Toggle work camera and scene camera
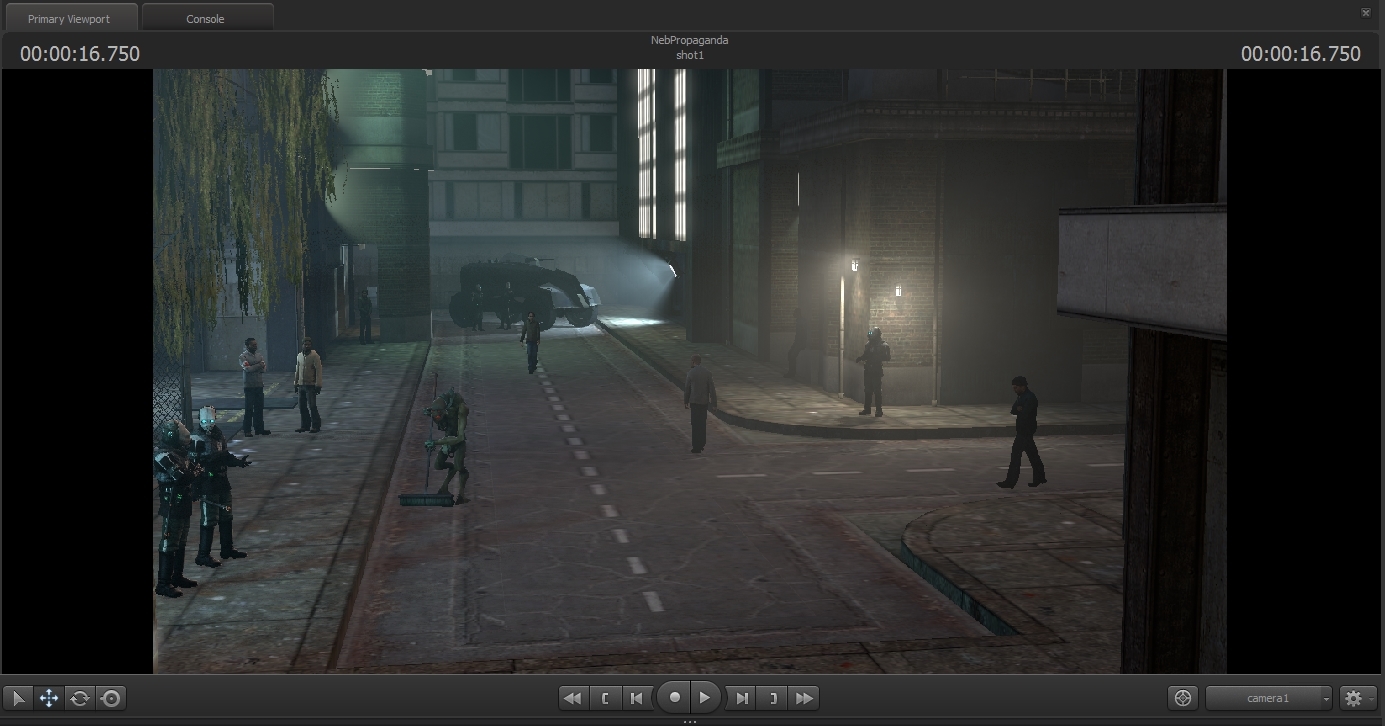Image resolution: width=1385 pixels, height=726 pixels. [x=1183, y=698]
